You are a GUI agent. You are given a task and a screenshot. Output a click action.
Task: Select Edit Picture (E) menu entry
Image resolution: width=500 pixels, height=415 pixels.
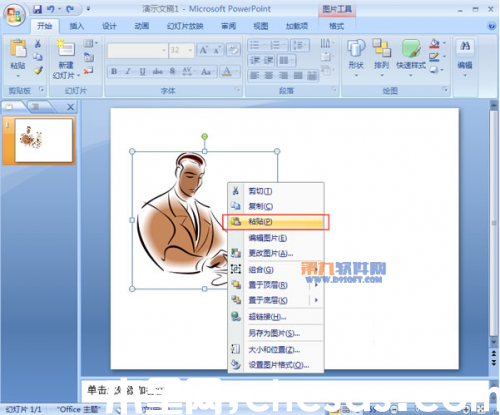point(276,238)
